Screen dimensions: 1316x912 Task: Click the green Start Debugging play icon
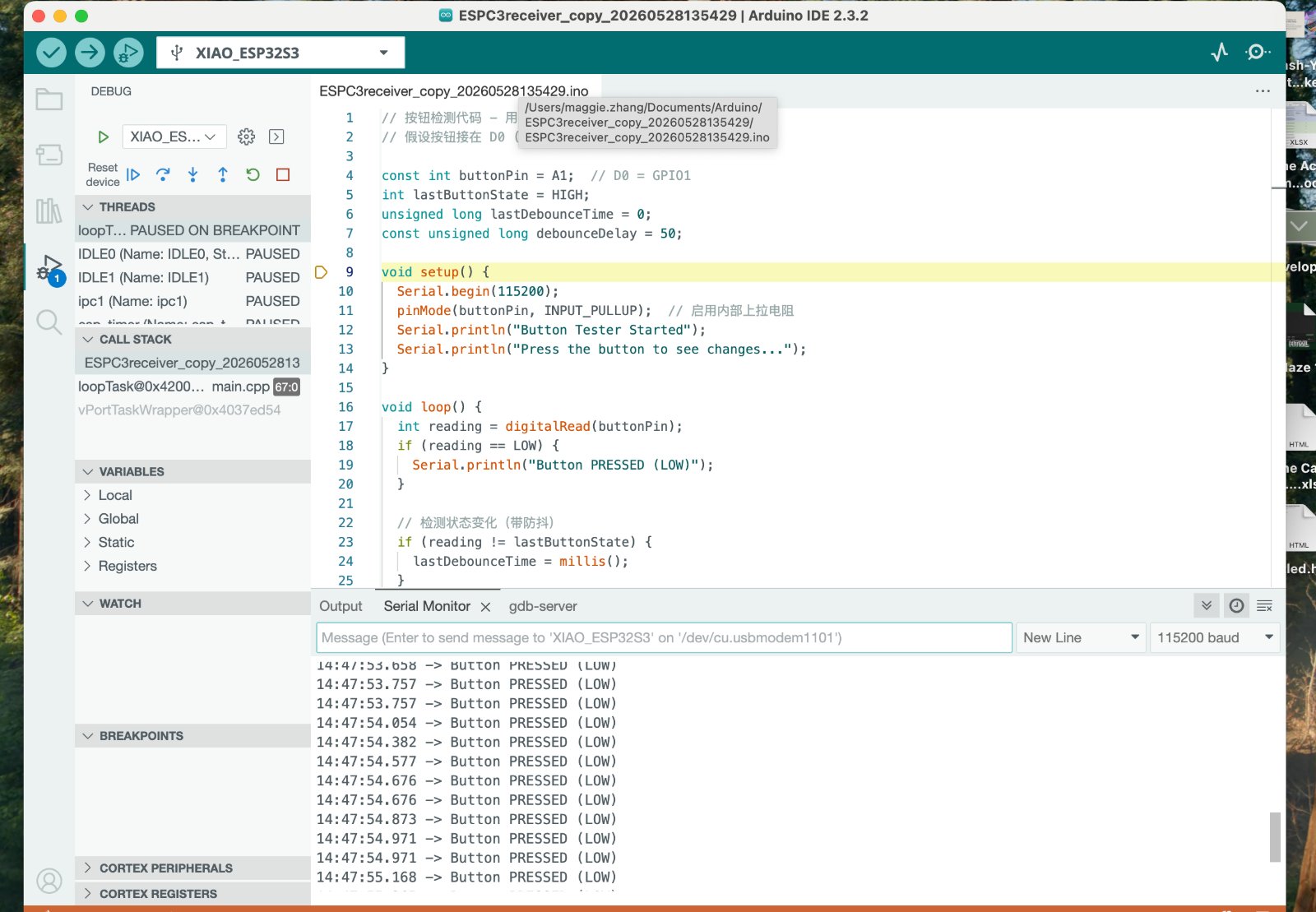[x=104, y=137]
